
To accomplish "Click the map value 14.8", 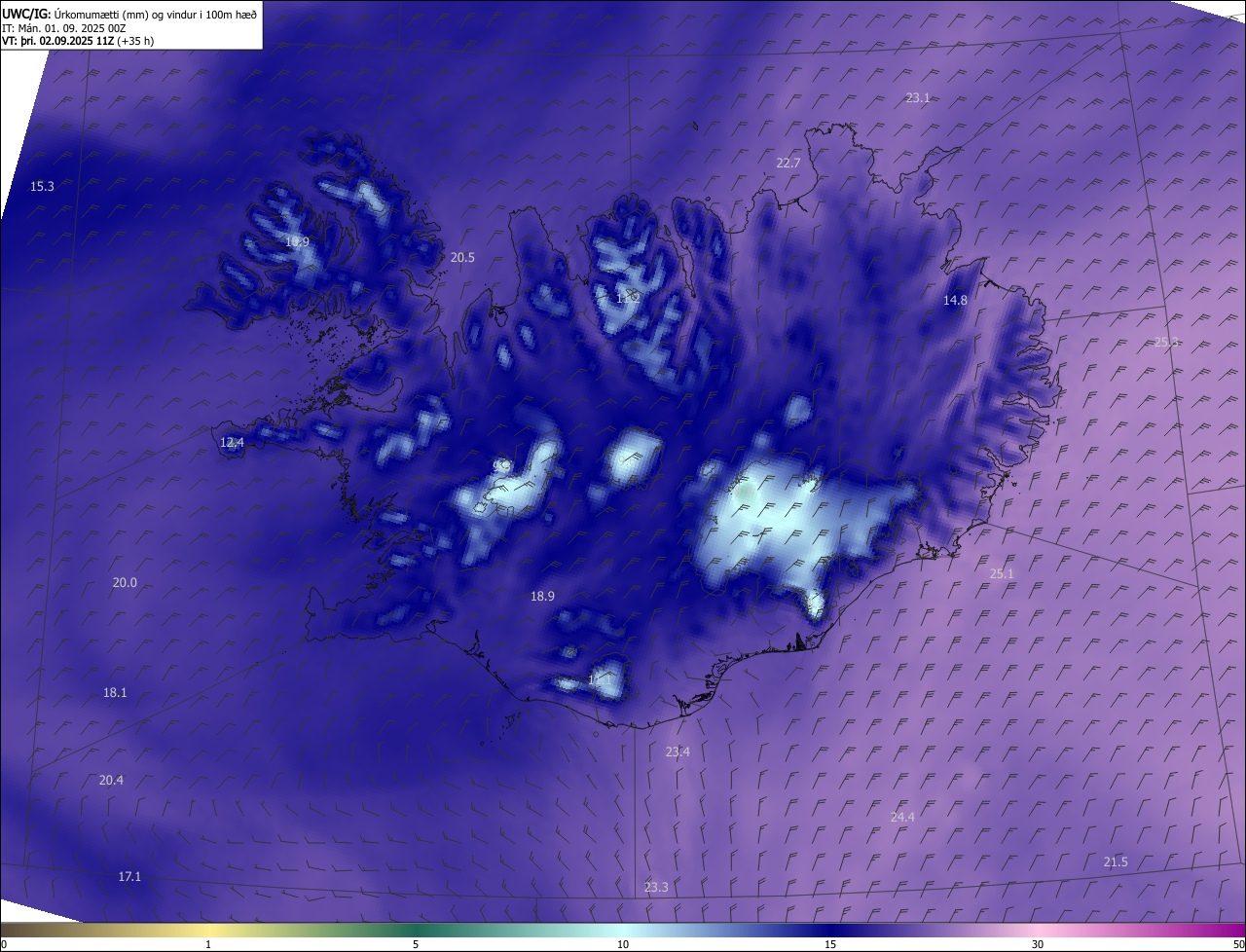I will 955,300.
